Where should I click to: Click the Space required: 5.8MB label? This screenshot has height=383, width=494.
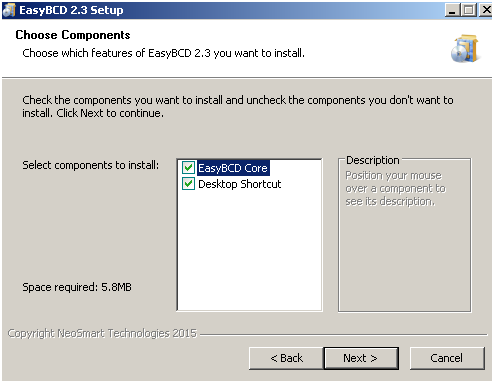click(77, 287)
